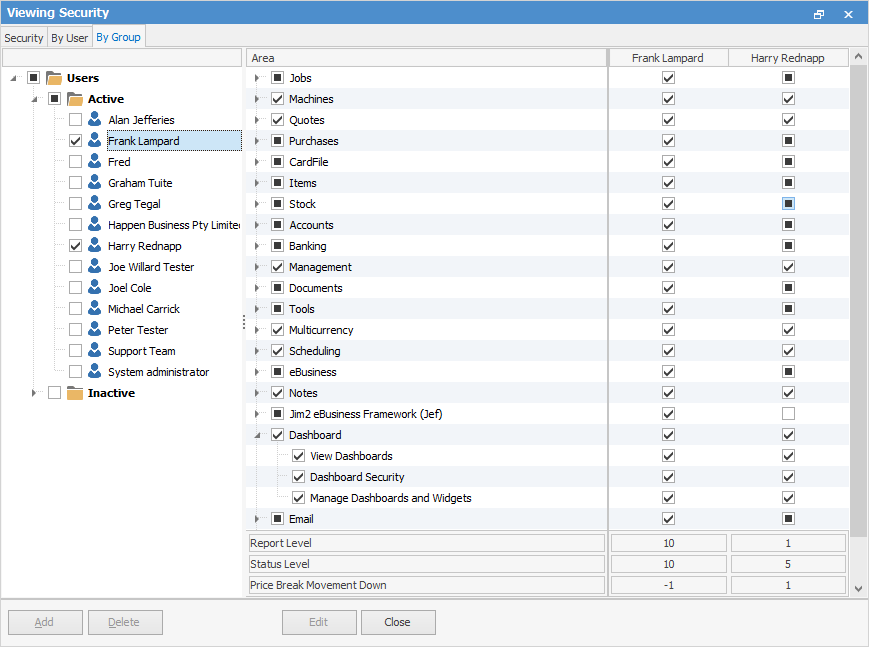
Task: Click the user icon beside Harry Rednapp
Action: [x=95, y=245]
